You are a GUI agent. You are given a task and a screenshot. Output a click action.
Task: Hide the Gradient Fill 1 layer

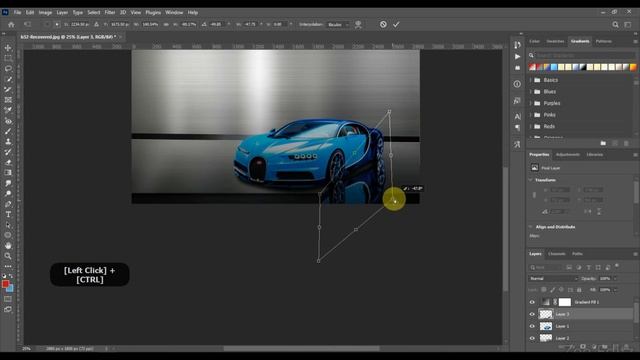click(x=532, y=302)
